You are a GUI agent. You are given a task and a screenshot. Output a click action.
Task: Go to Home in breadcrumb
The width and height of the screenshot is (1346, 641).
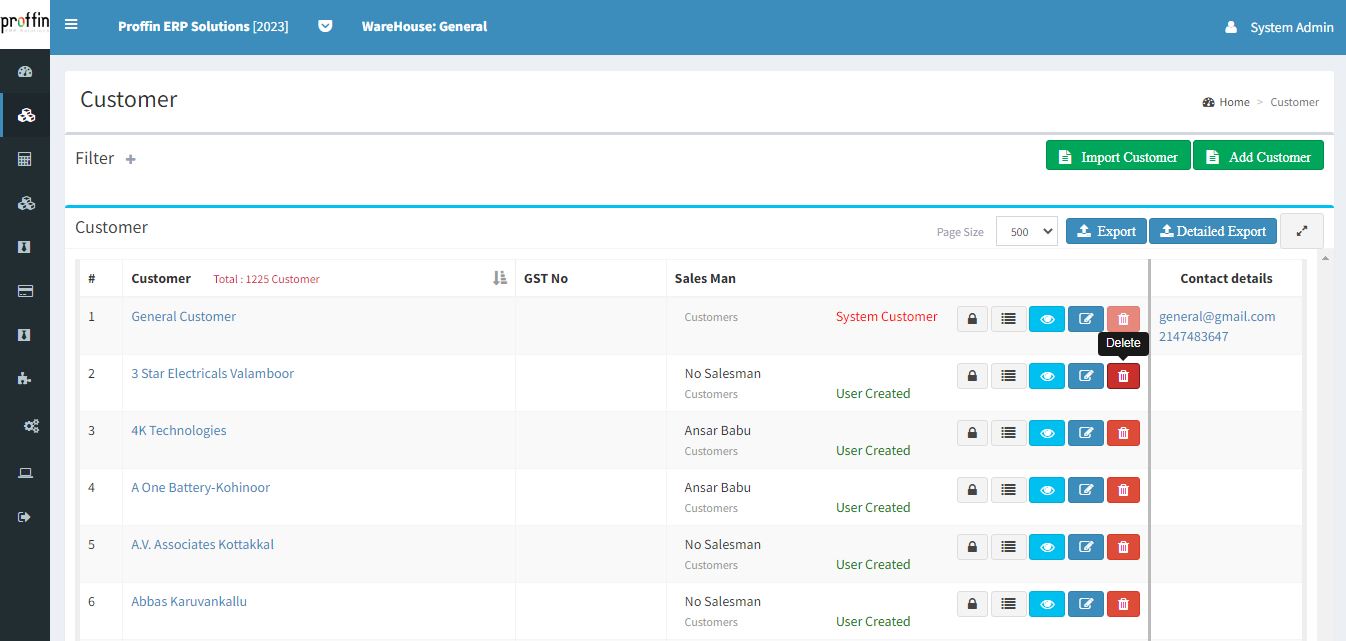point(1226,102)
